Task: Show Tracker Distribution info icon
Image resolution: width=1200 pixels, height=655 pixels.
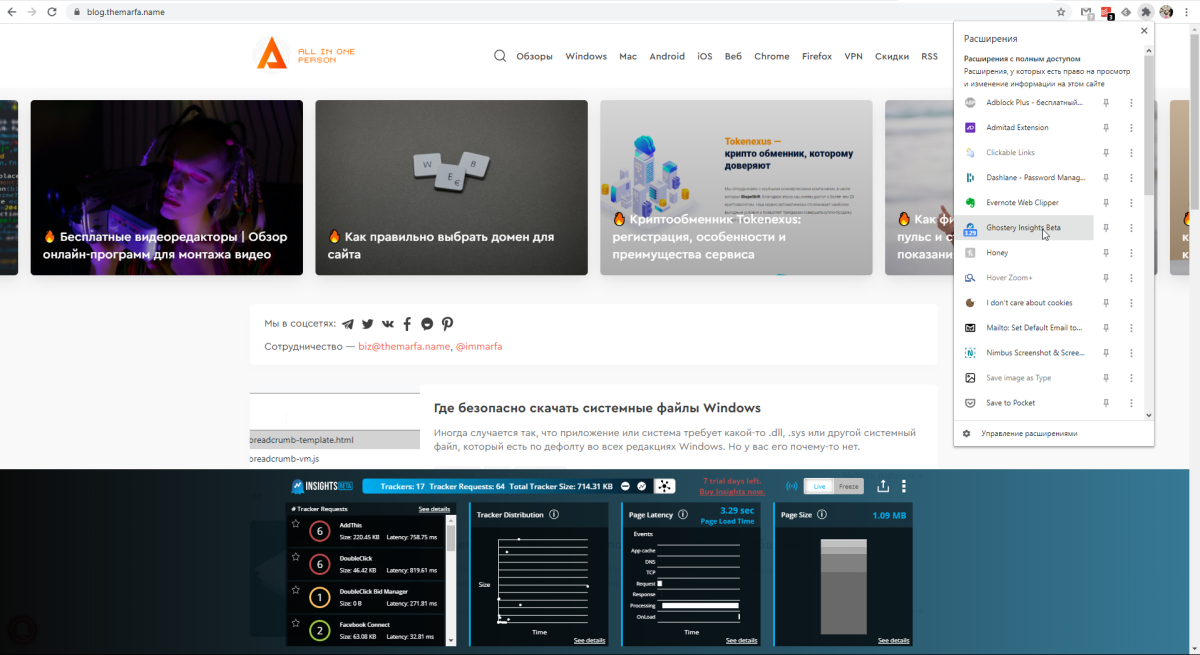Action: 553,514
